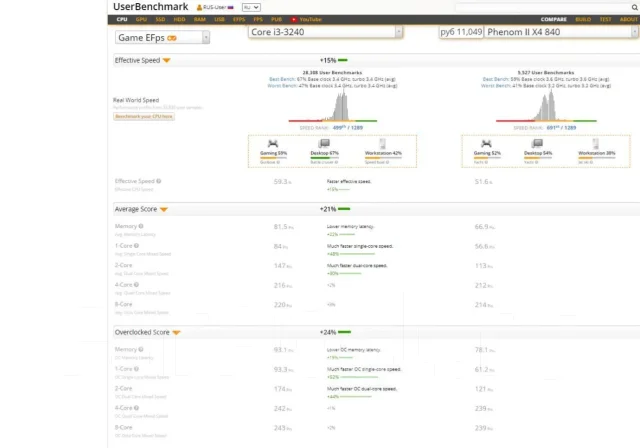The image size is (640, 448).
Task: Click the Workstation tower icon under Core i3-3240
Action: [x=382, y=143]
